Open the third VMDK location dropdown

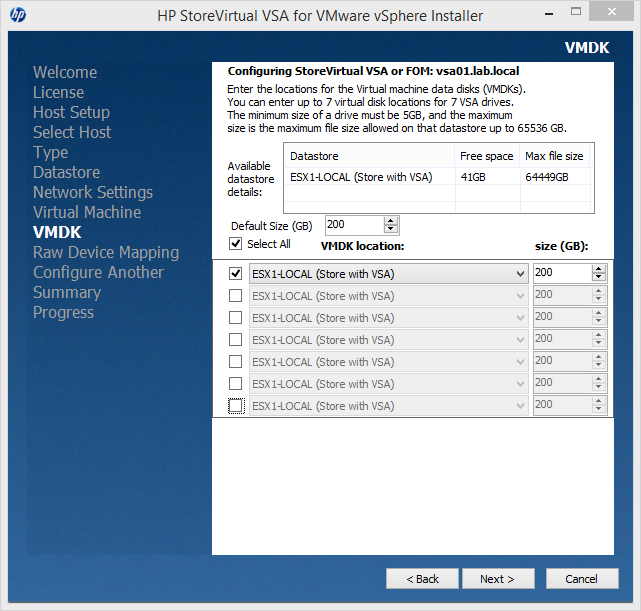[x=388, y=318]
